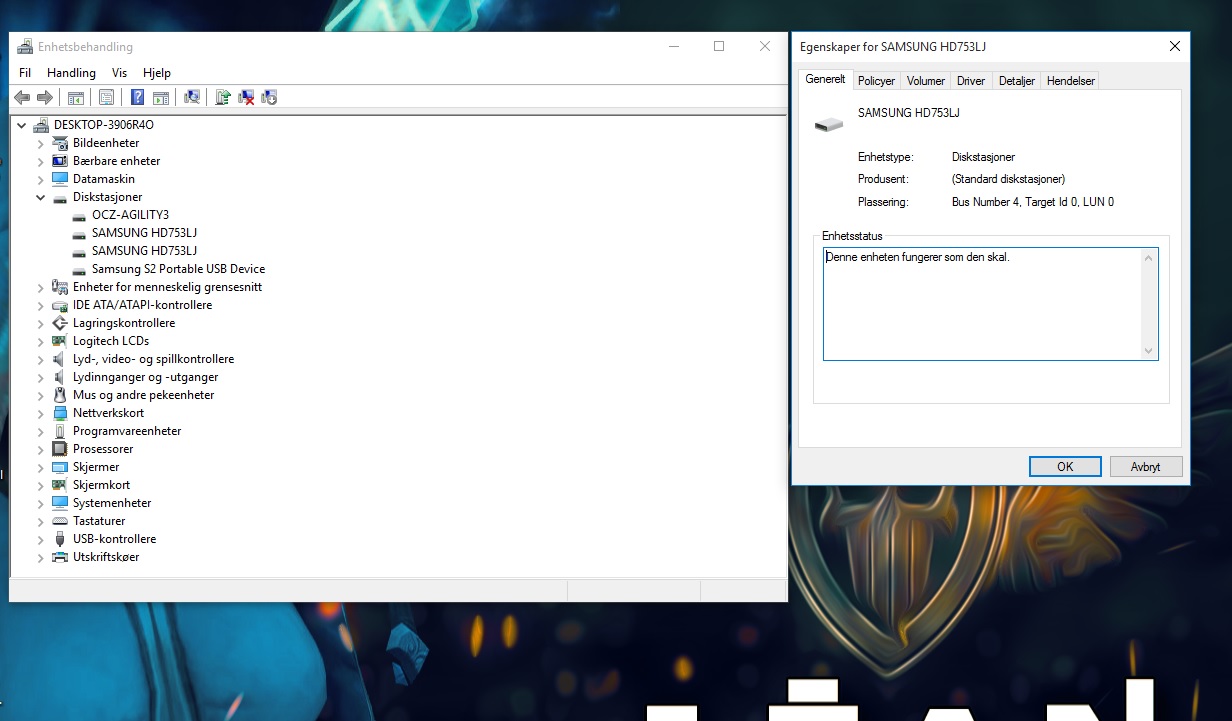Click the Update driver toolbar icon

coord(223,97)
